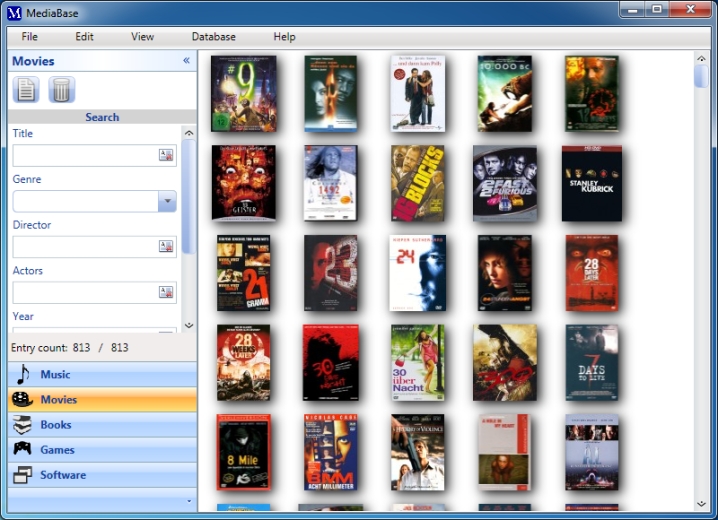Click the Title search input field
Viewport: 718px width, 520px height.
click(84, 155)
